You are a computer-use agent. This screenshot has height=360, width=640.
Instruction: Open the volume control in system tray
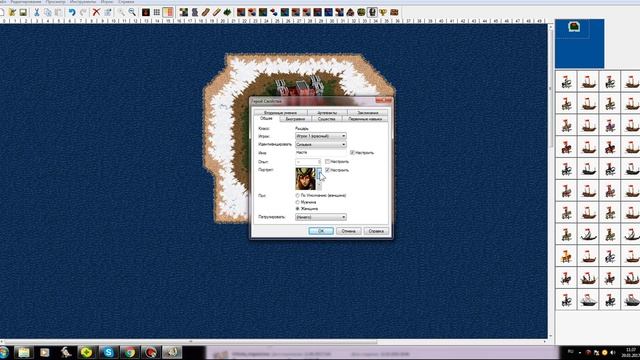point(613,352)
